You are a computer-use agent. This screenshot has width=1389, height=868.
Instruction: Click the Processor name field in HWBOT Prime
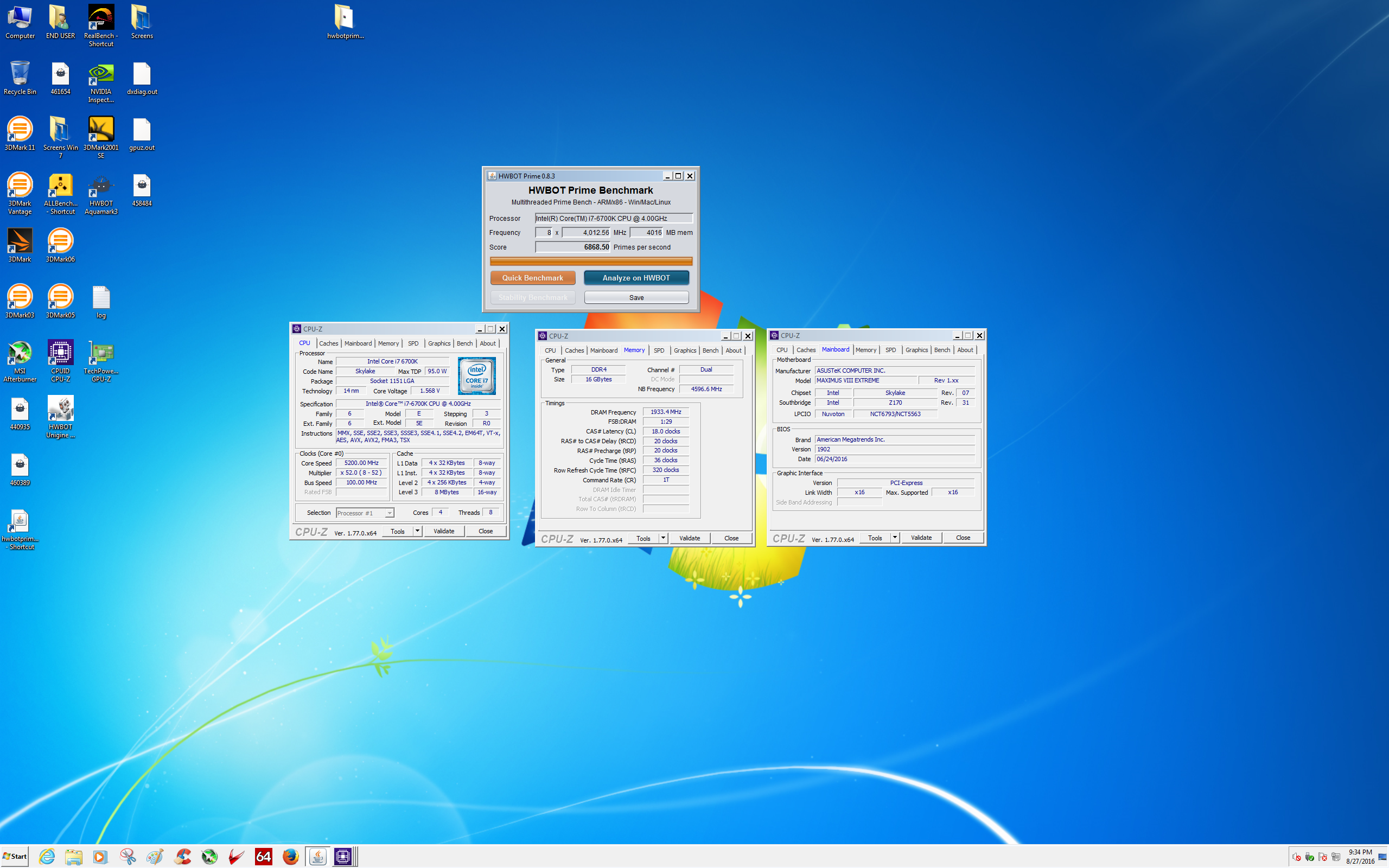click(614, 218)
